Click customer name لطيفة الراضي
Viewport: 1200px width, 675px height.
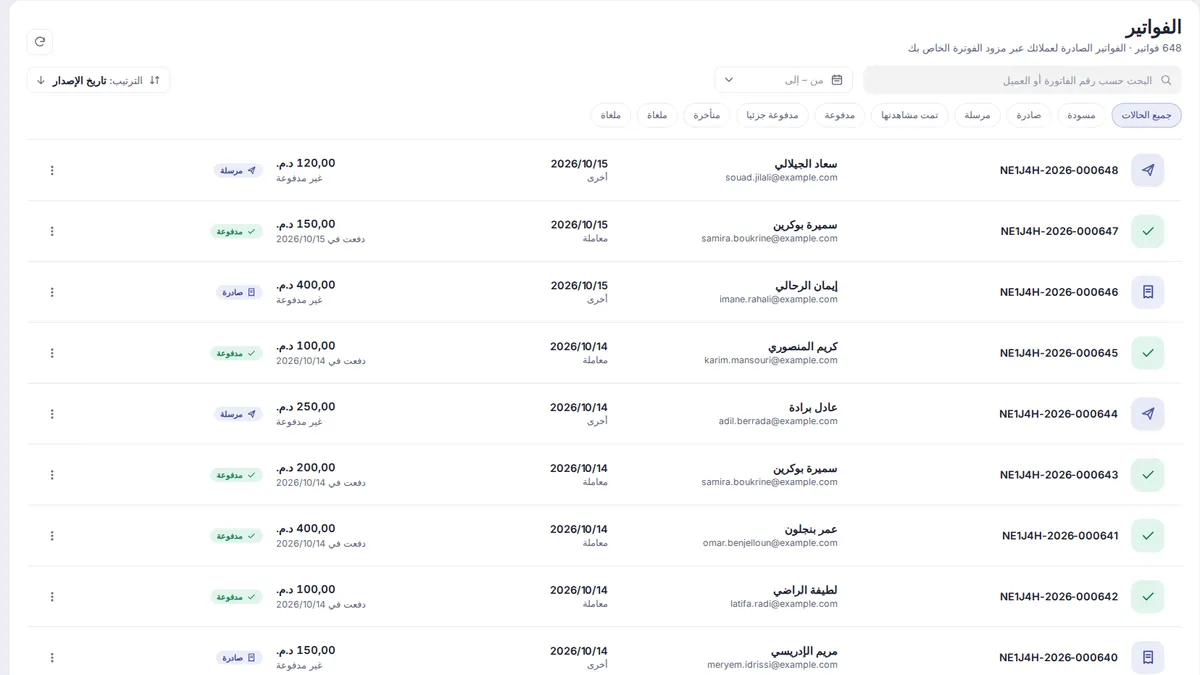(x=804, y=590)
